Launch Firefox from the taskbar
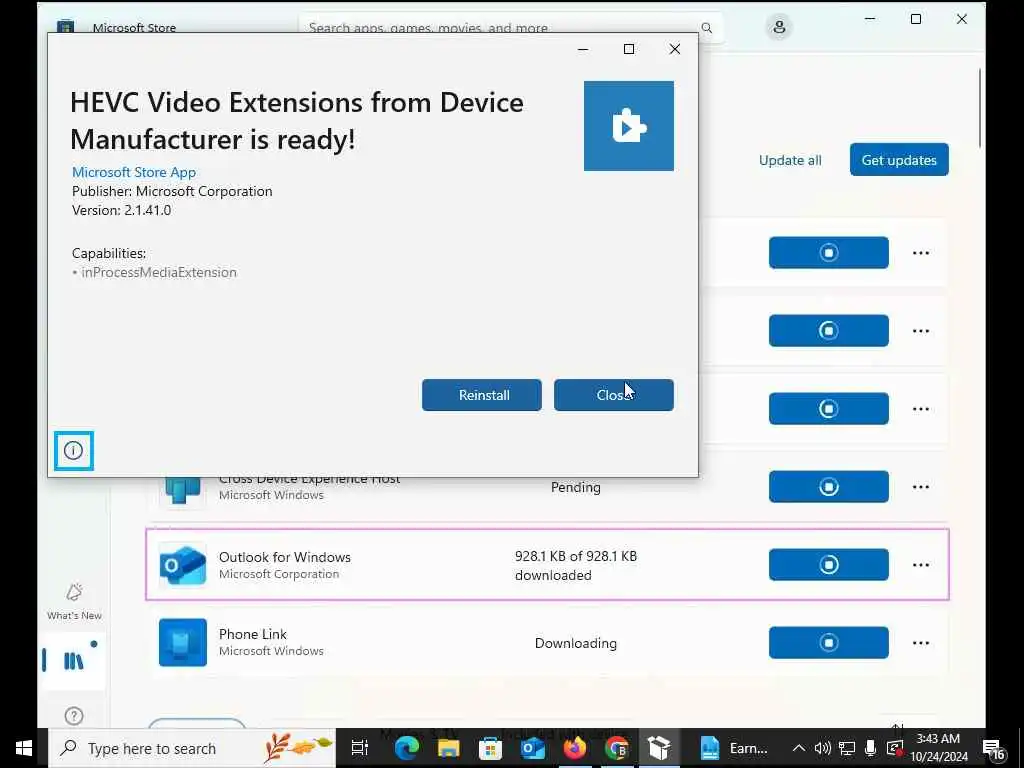 coord(575,748)
